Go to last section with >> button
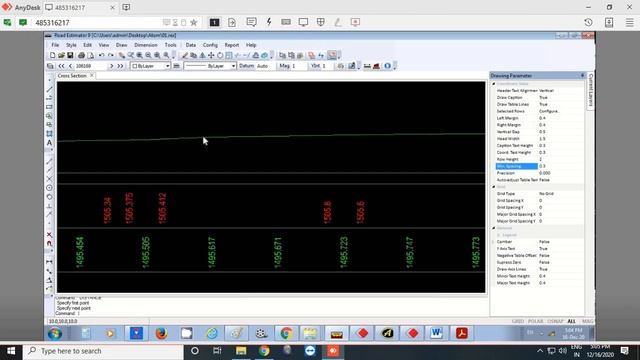The height and width of the screenshot is (360, 640). point(120,66)
